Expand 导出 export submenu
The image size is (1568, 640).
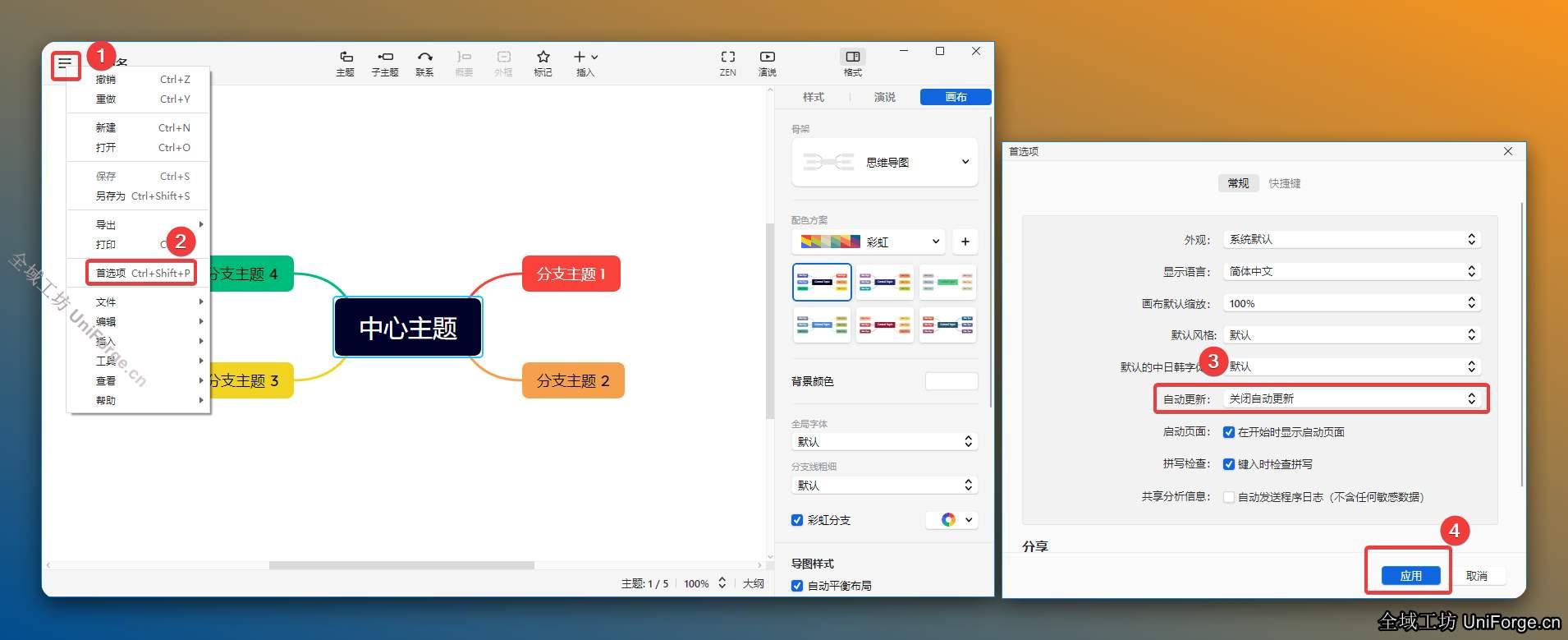coord(140,225)
